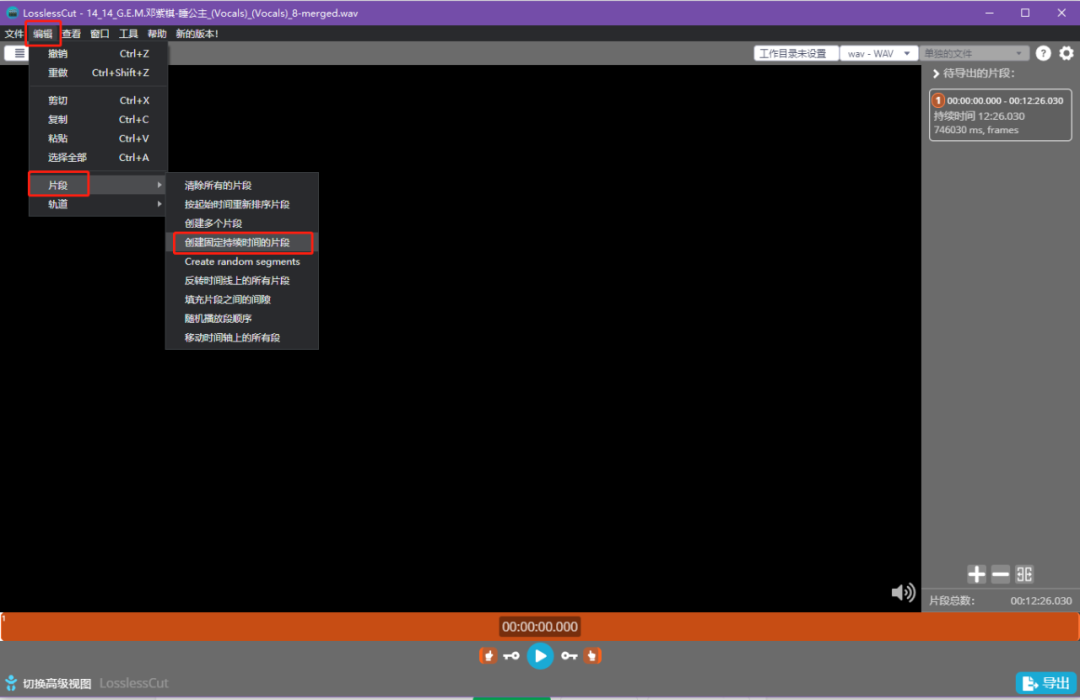Expand the 轨道 submenu
Screen dimensions: 1080x700
click(98, 204)
